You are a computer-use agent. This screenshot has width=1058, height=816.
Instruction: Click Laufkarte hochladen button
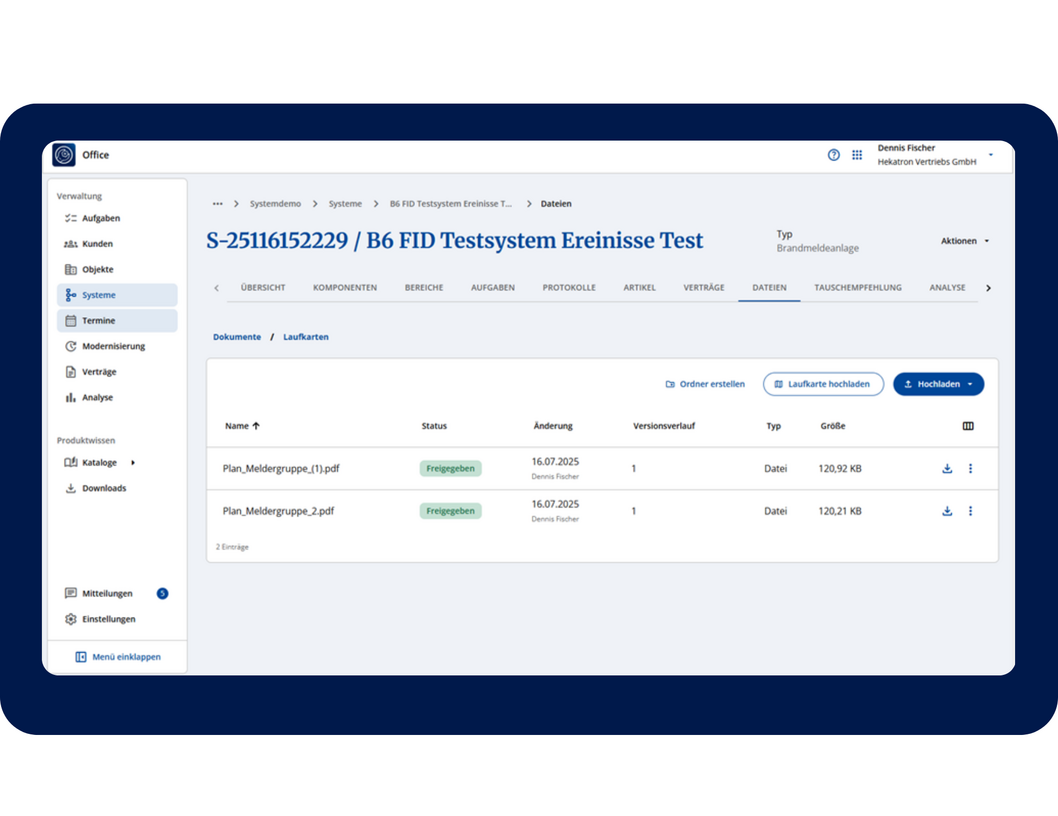click(822, 384)
